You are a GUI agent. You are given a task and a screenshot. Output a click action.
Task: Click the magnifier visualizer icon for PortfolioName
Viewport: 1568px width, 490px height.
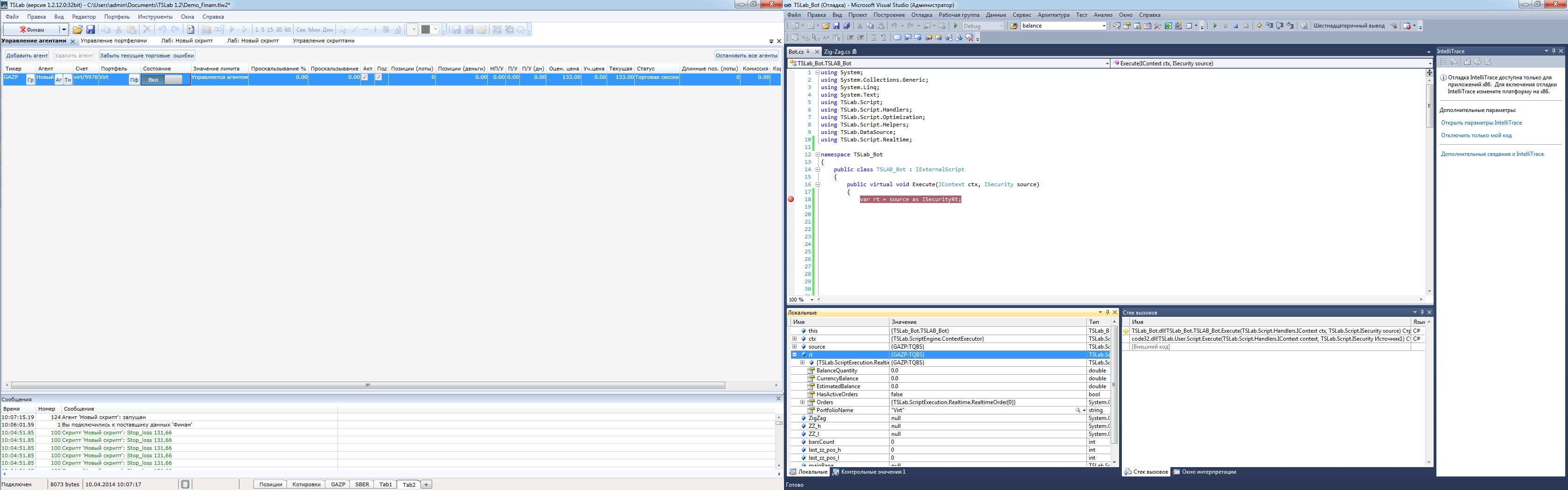(x=1078, y=410)
